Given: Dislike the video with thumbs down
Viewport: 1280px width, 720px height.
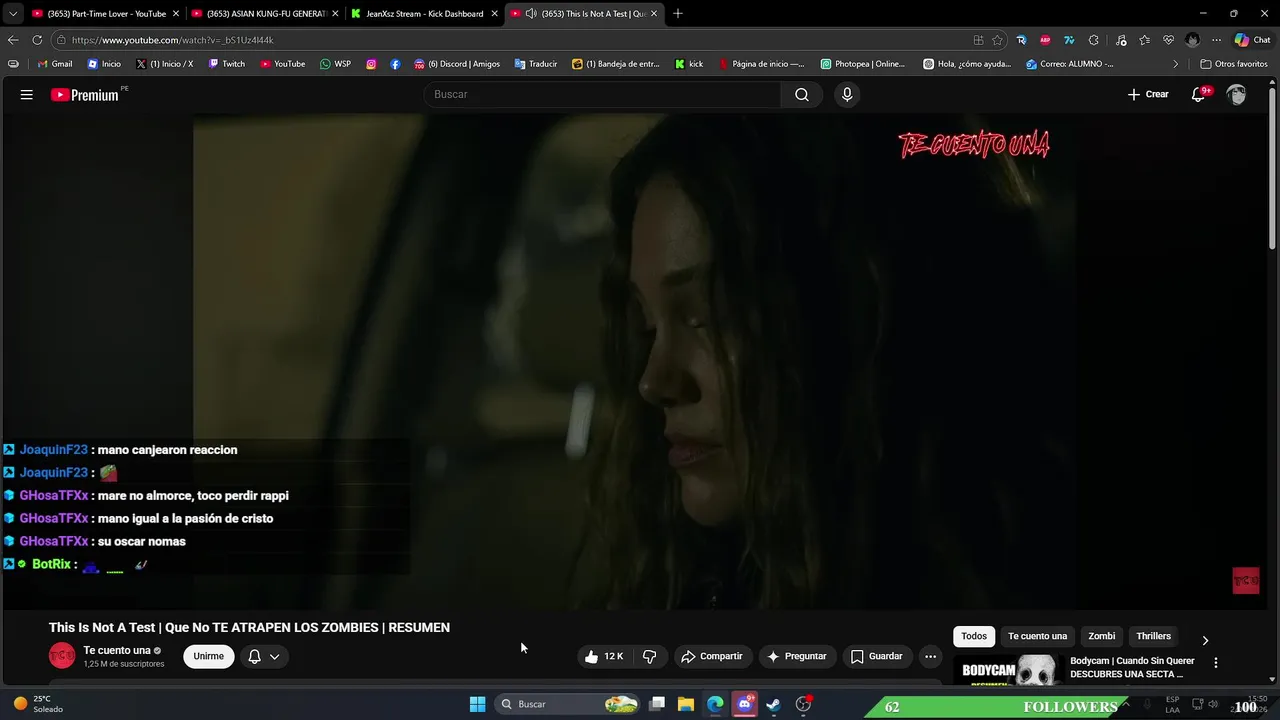Looking at the screenshot, I should pyautogui.click(x=650, y=657).
